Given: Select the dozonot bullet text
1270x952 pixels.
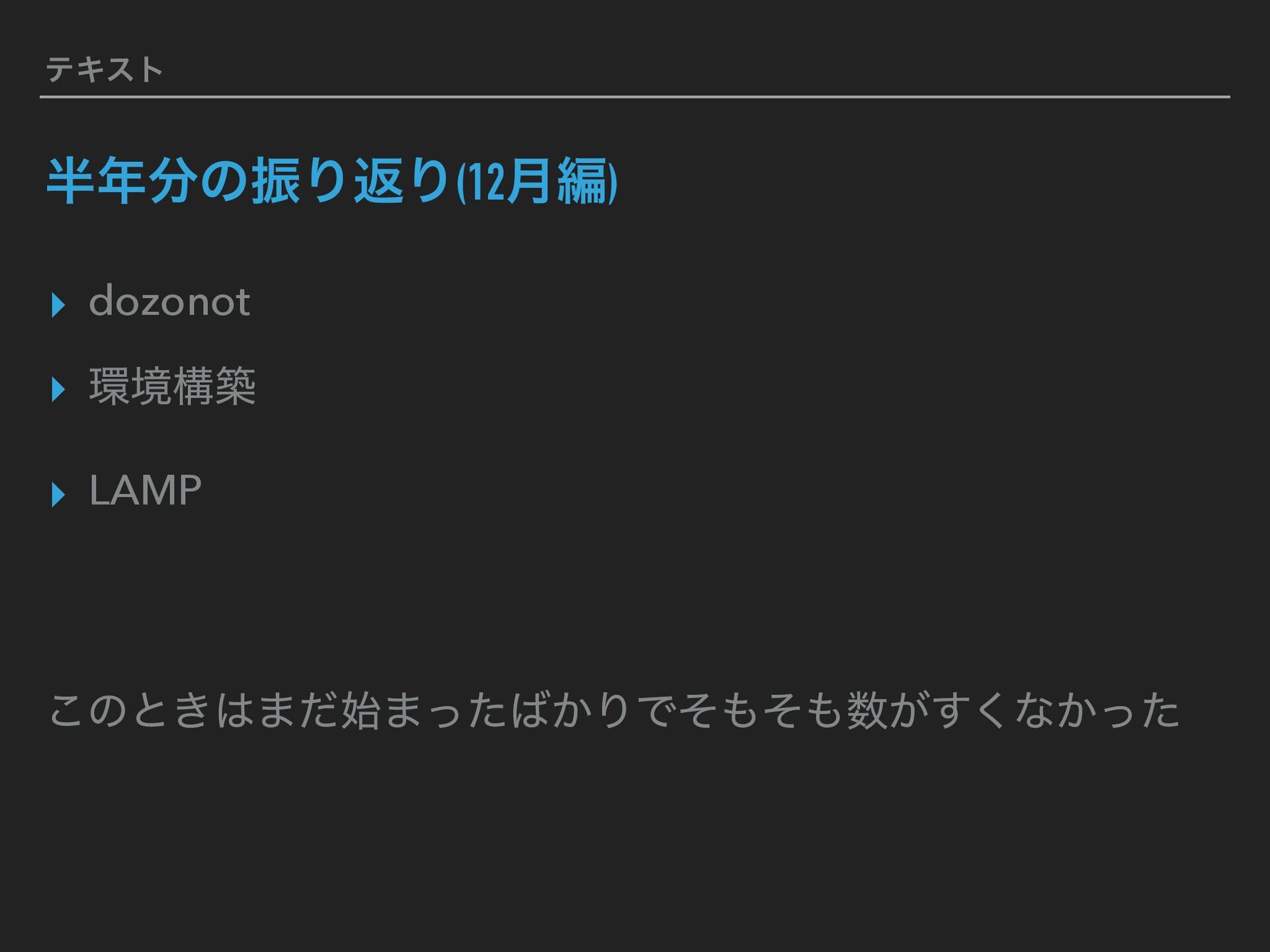Looking at the screenshot, I should pyautogui.click(x=169, y=301).
